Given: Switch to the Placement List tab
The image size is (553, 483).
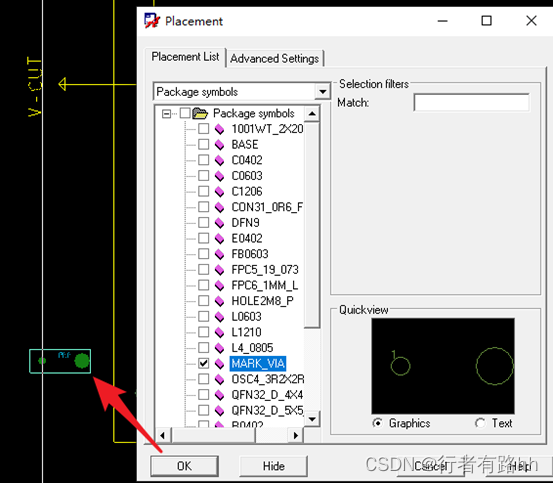Looking at the screenshot, I should 186,57.
